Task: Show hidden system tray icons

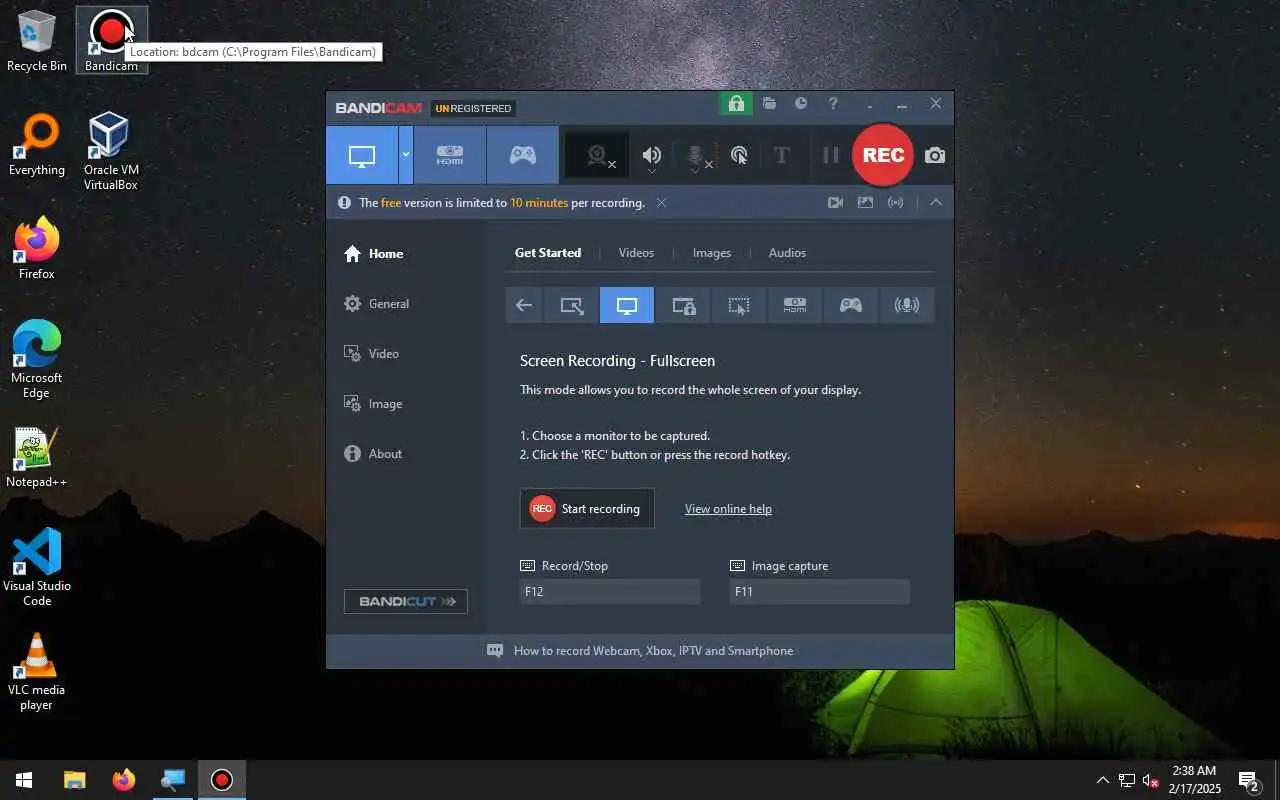Action: pyautogui.click(x=1103, y=780)
